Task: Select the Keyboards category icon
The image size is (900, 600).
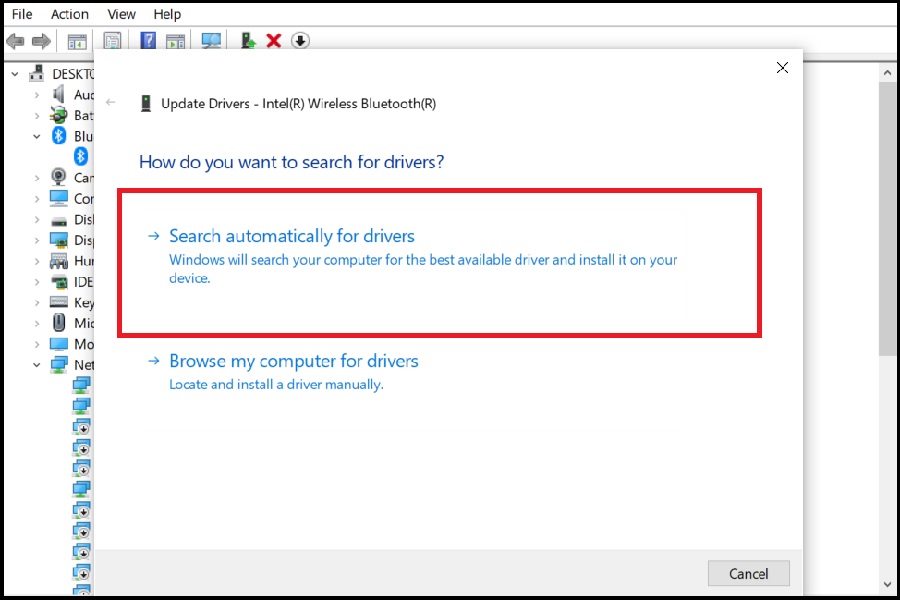Action: pos(59,302)
